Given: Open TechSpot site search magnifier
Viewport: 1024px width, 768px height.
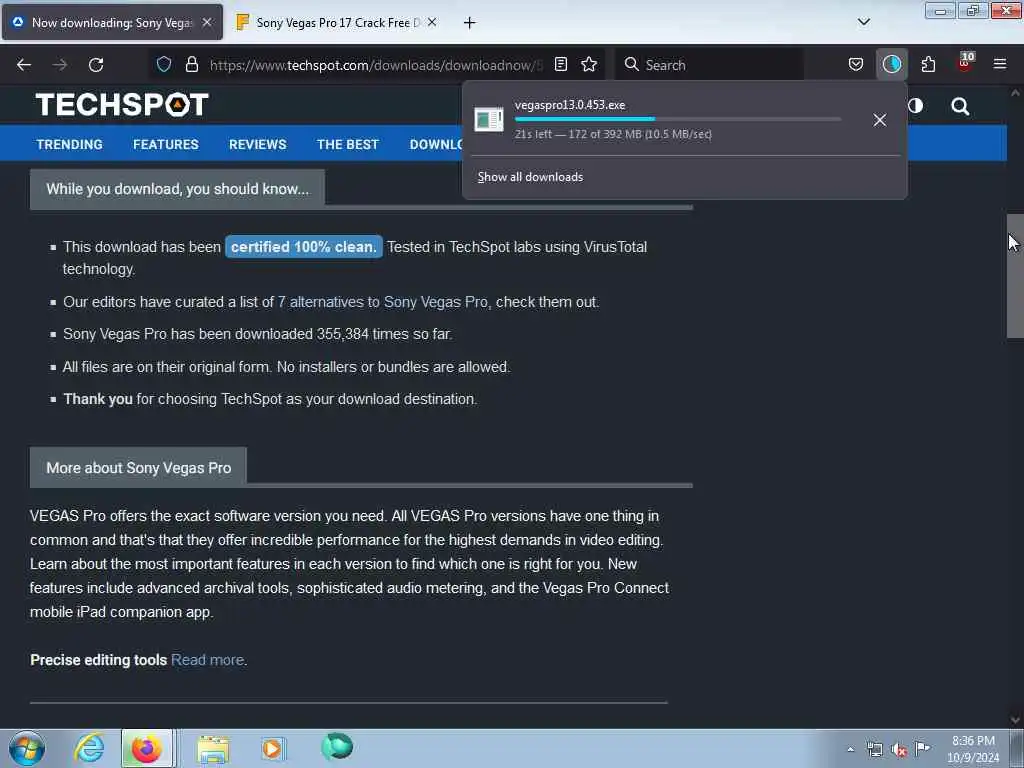Looking at the screenshot, I should pos(960,106).
